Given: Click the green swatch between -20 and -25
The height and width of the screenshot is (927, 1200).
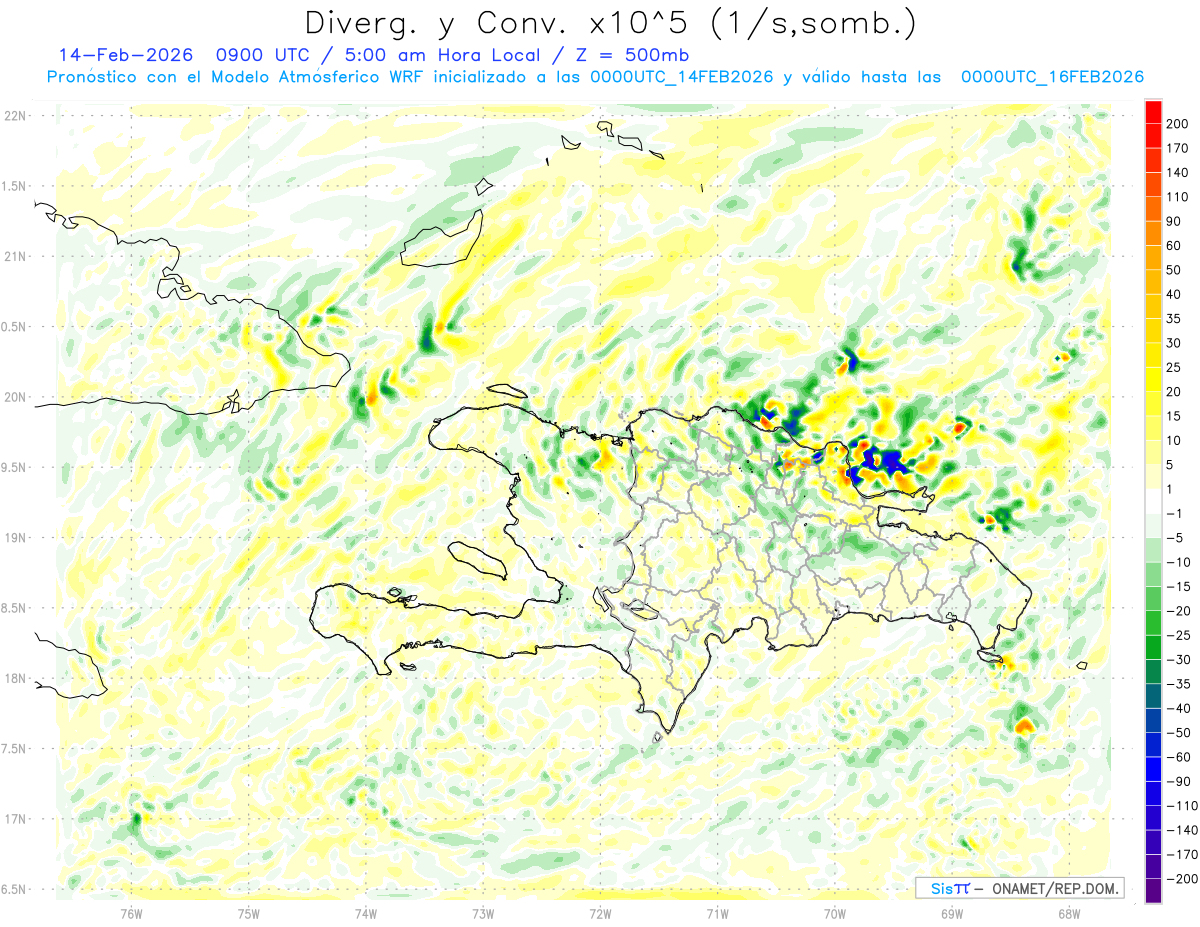Looking at the screenshot, I should pyautogui.click(x=1153, y=623).
